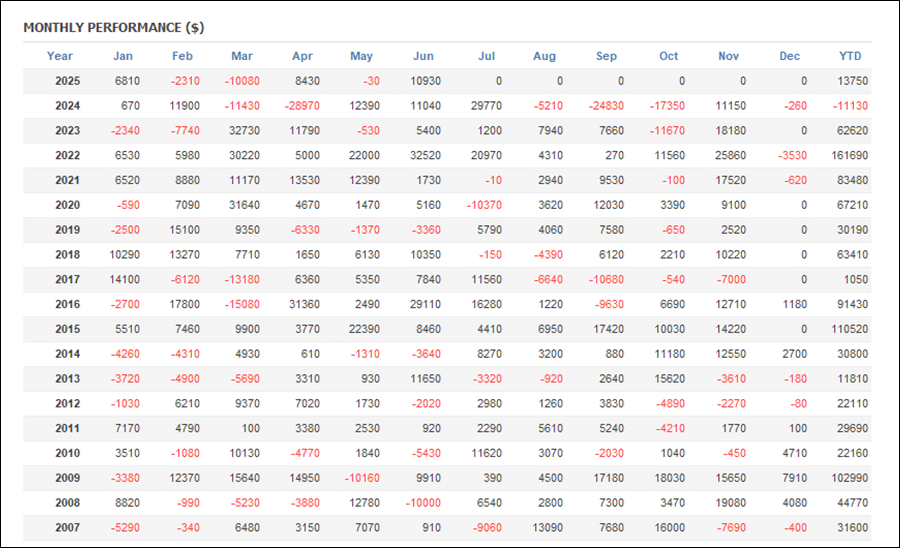Click 2009 May value -10160
The width and height of the screenshot is (900, 548).
pyautogui.click(x=362, y=478)
